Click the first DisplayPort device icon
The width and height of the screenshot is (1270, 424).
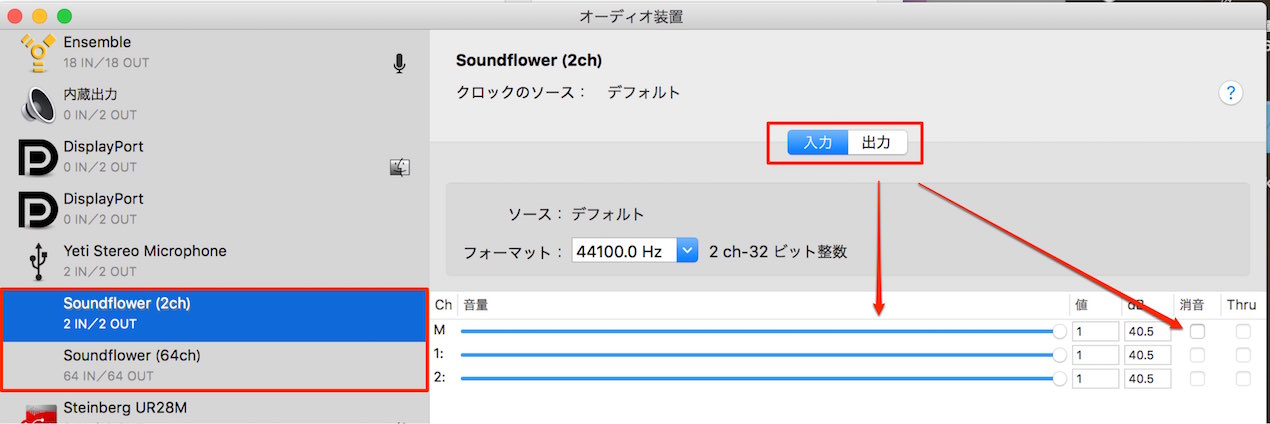tap(38, 157)
